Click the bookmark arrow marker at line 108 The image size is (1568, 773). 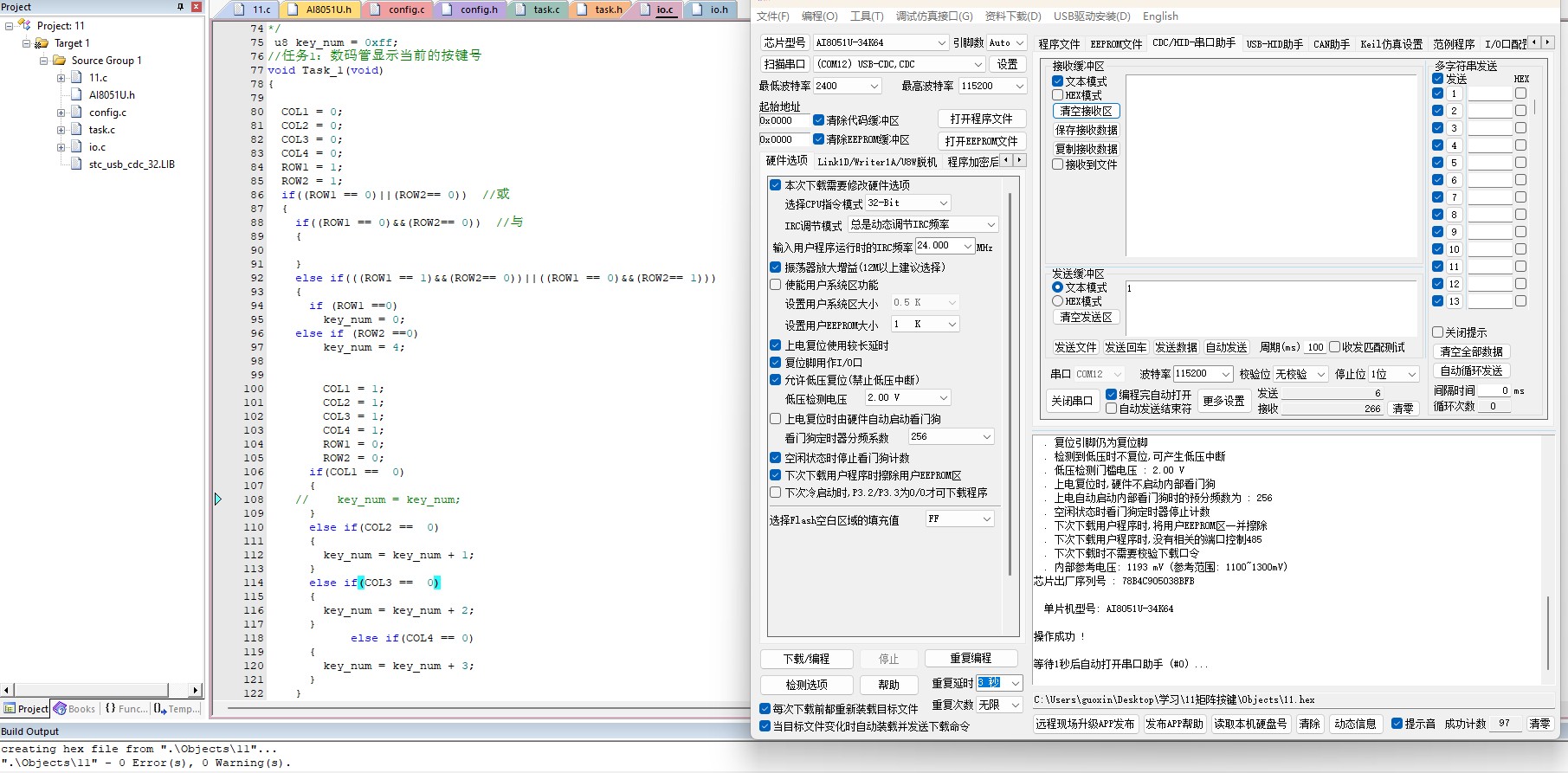tap(218, 499)
